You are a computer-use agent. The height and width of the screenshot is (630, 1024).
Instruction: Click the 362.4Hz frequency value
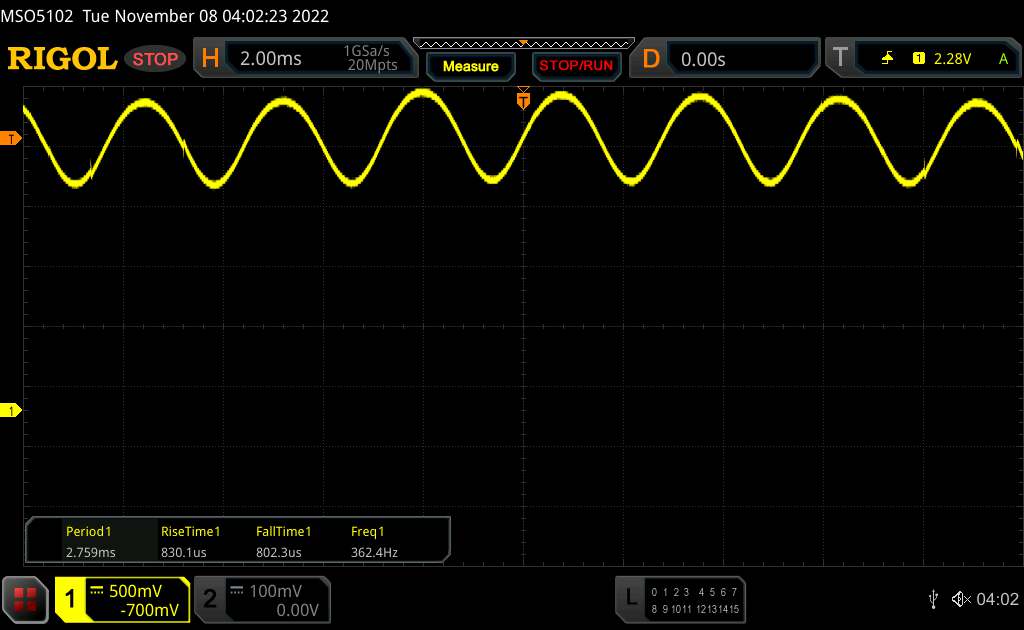point(374,552)
